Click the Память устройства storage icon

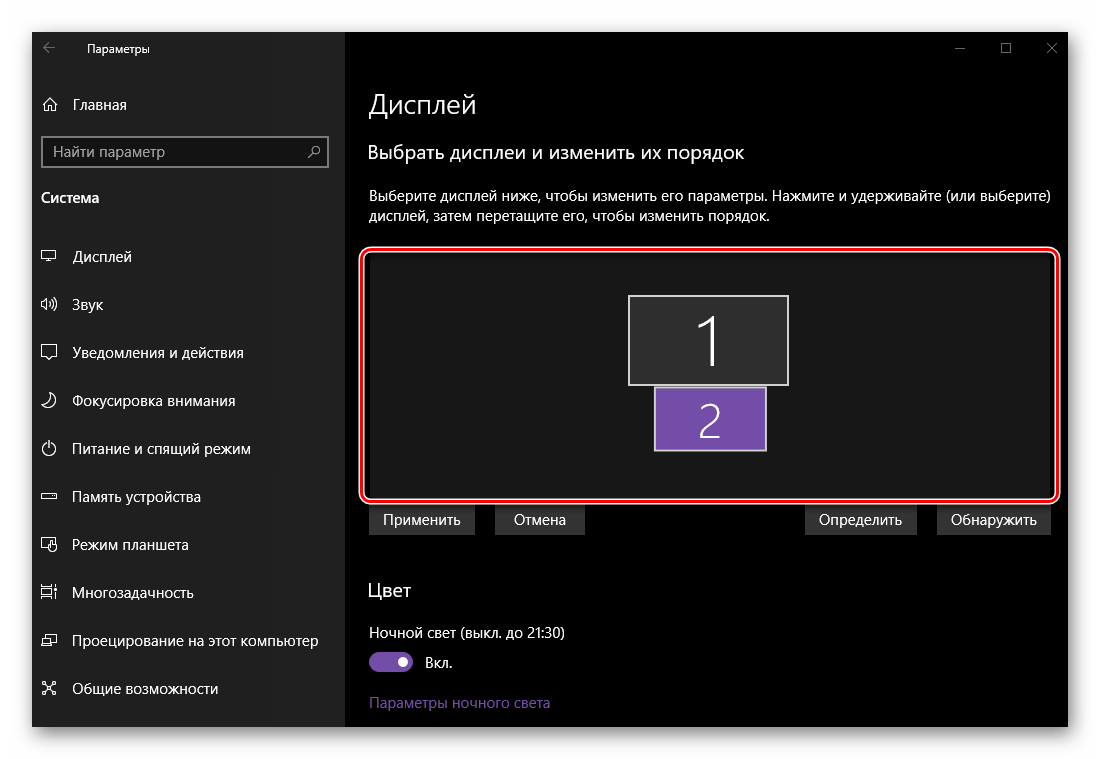[49, 497]
